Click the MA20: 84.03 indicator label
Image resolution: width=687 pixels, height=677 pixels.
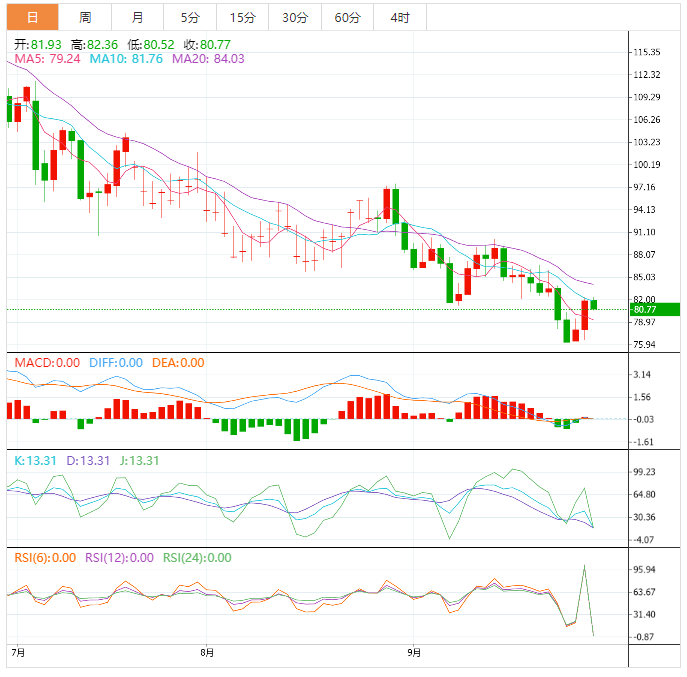pyautogui.click(x=208, y=59)
